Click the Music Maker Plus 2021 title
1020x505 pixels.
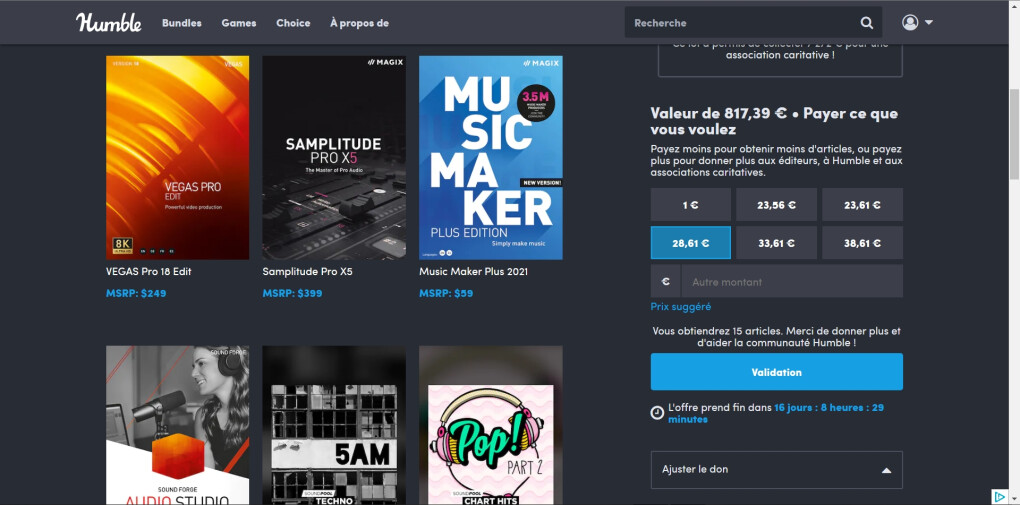[473, 271]
